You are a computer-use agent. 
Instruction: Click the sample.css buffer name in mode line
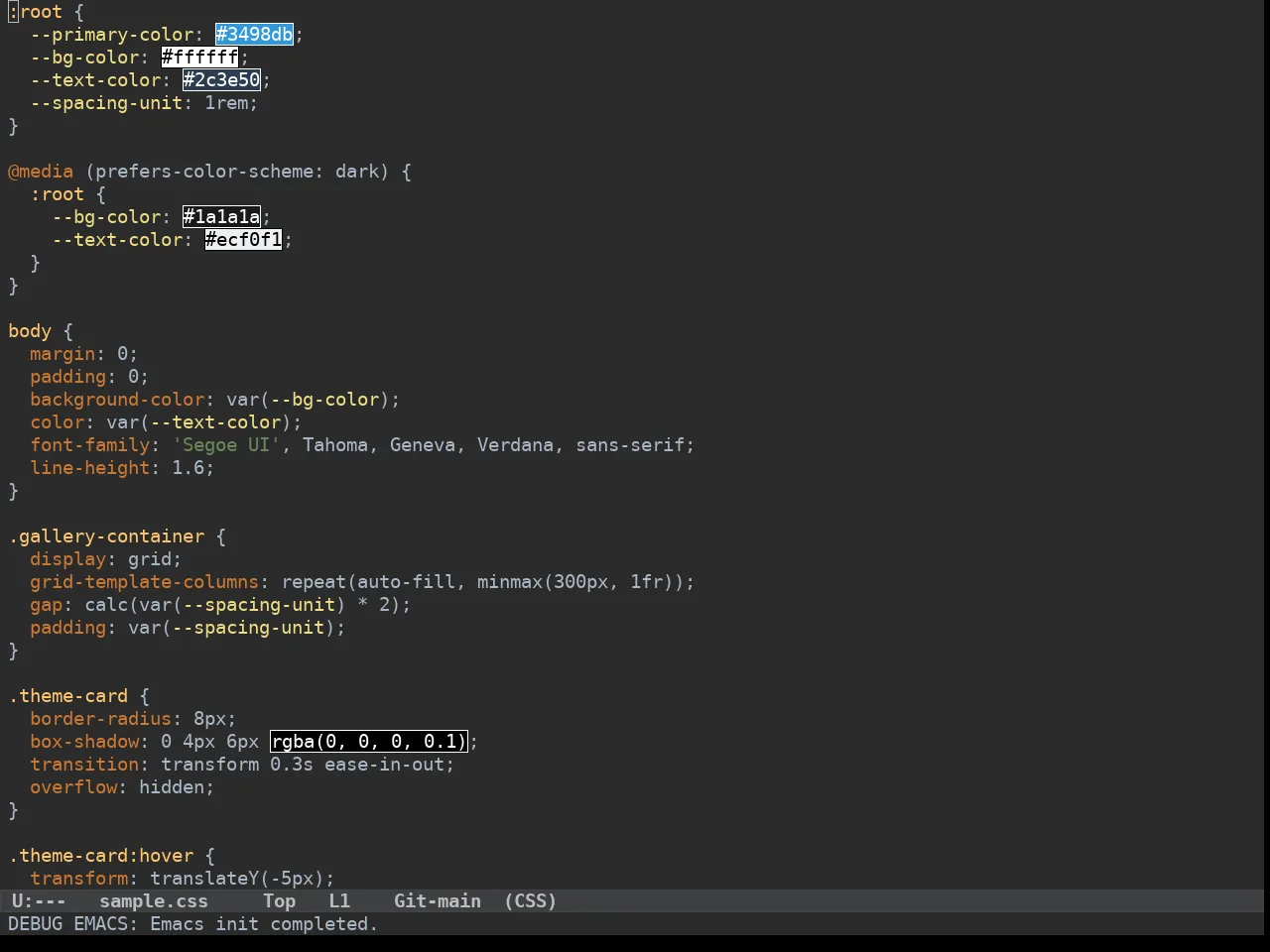154,901
